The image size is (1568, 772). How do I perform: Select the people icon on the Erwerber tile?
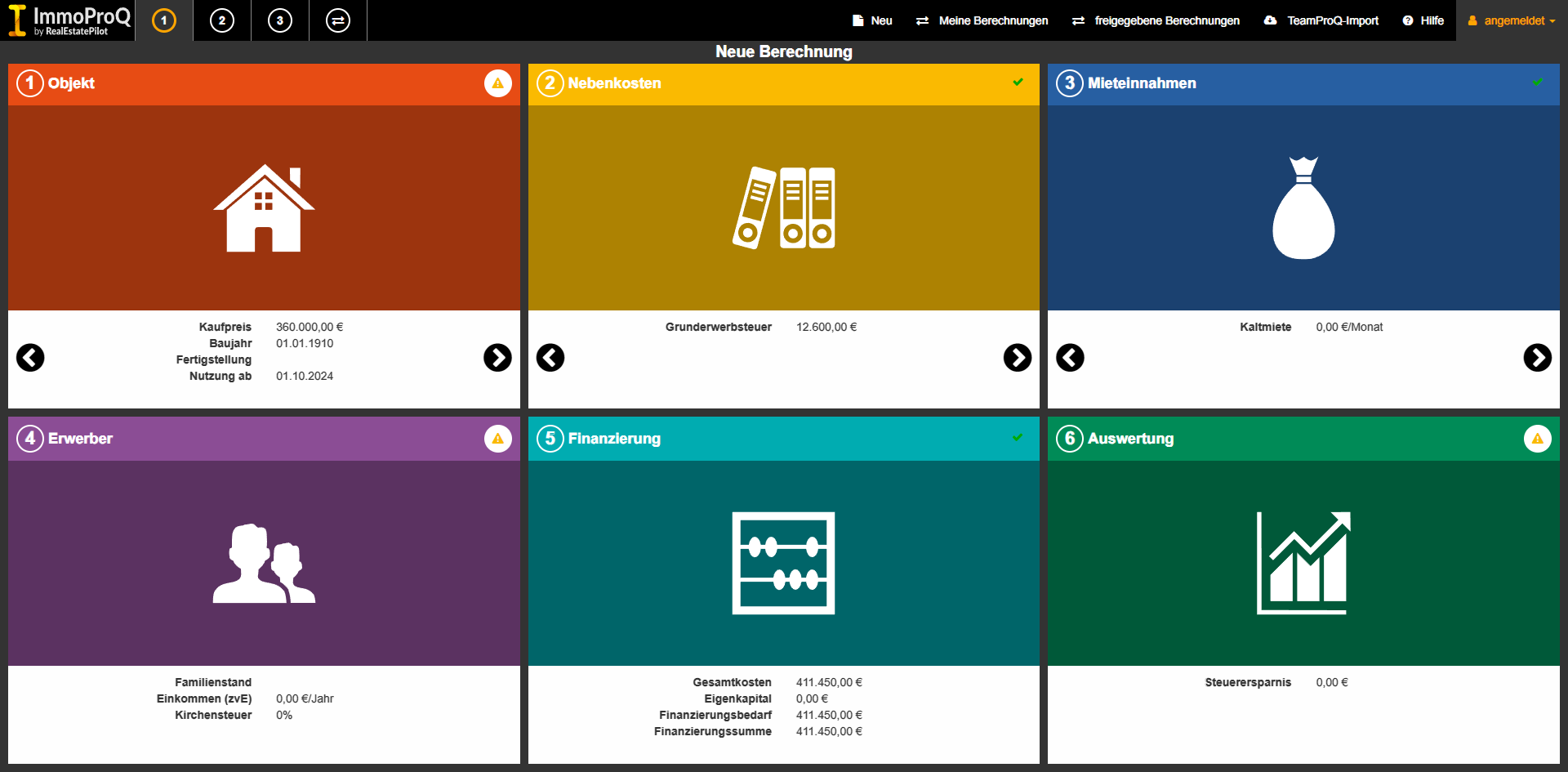tap(263, 564)
